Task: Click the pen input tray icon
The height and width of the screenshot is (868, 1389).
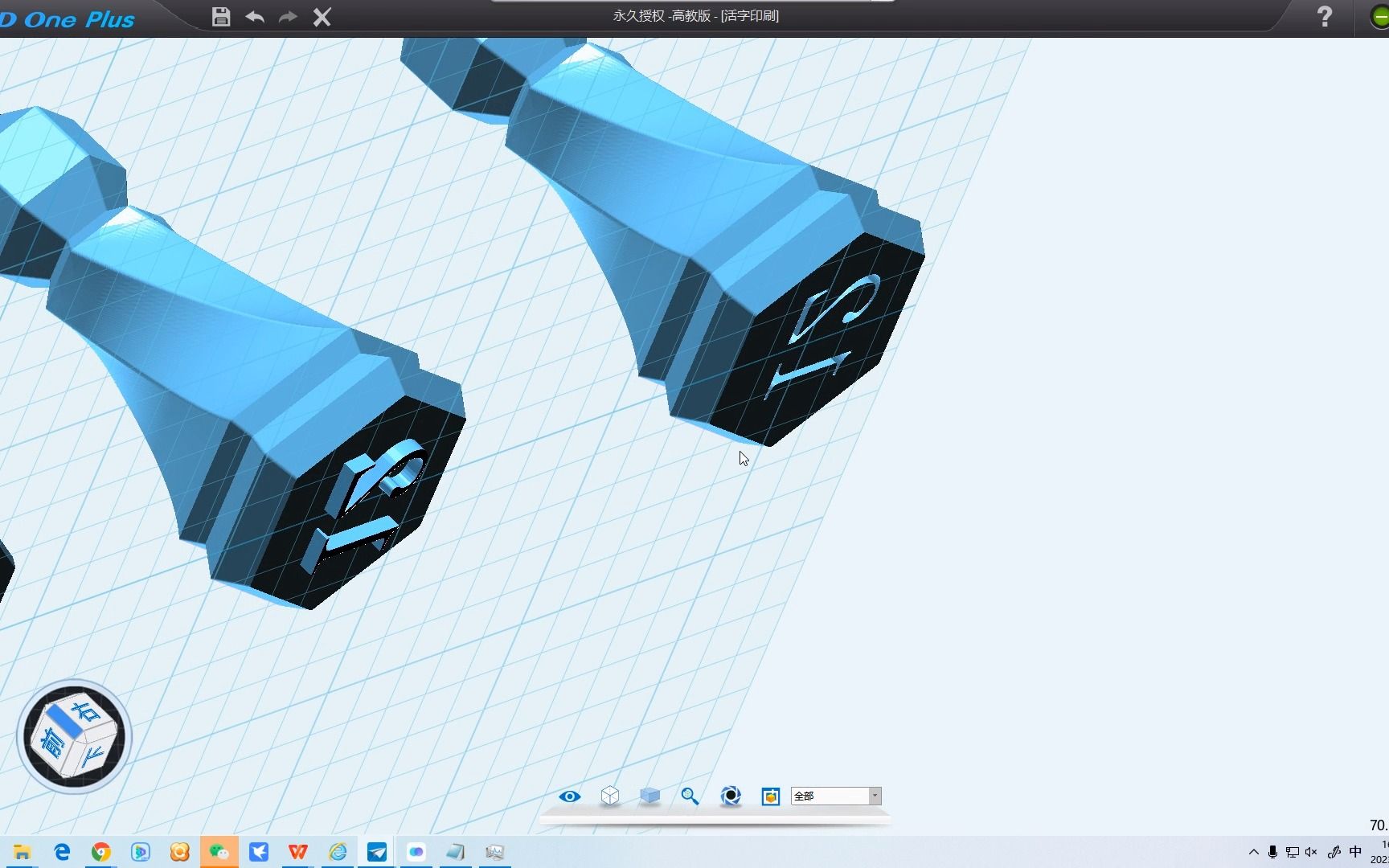Action: coord(1334,852)
